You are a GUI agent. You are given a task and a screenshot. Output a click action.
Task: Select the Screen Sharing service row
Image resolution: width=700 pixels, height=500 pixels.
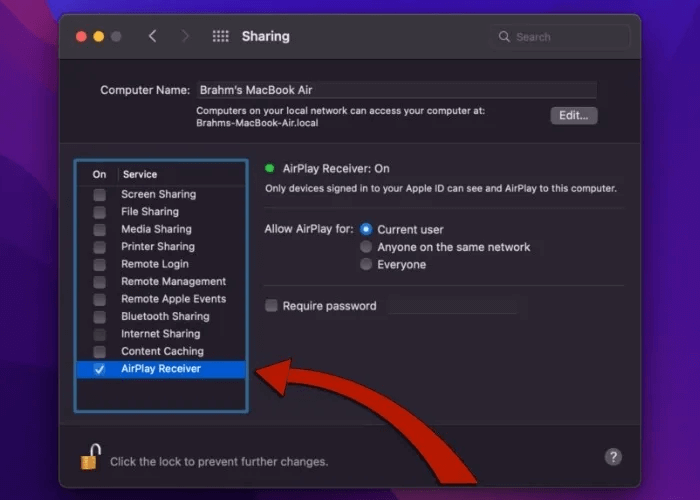(x=161, y=194)
